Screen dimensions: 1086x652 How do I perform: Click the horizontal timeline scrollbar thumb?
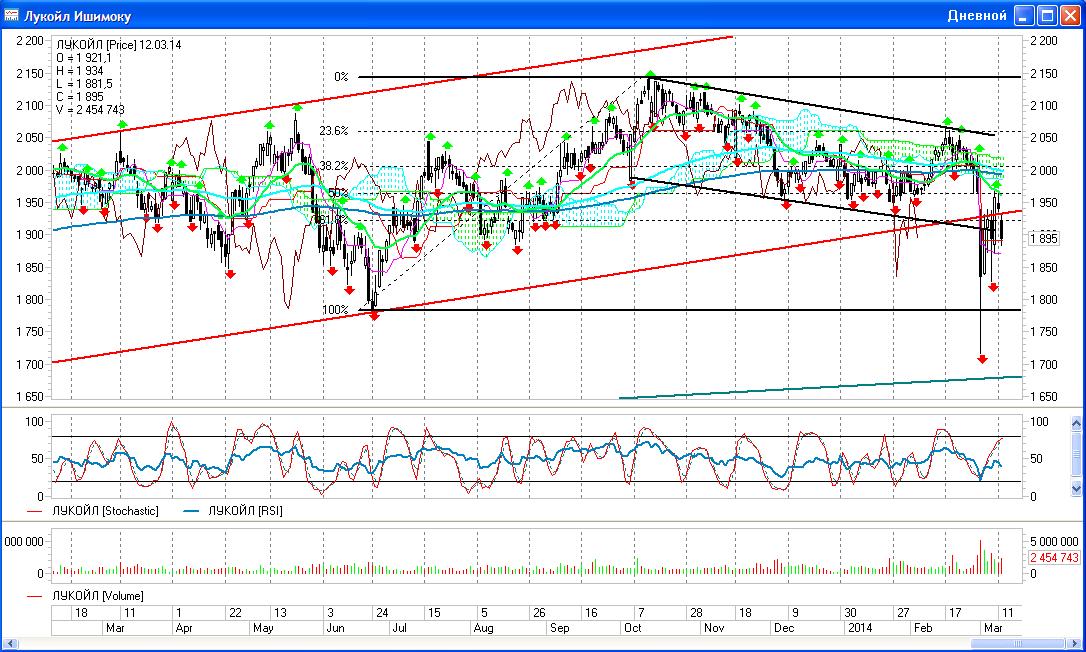point(1017,644)
